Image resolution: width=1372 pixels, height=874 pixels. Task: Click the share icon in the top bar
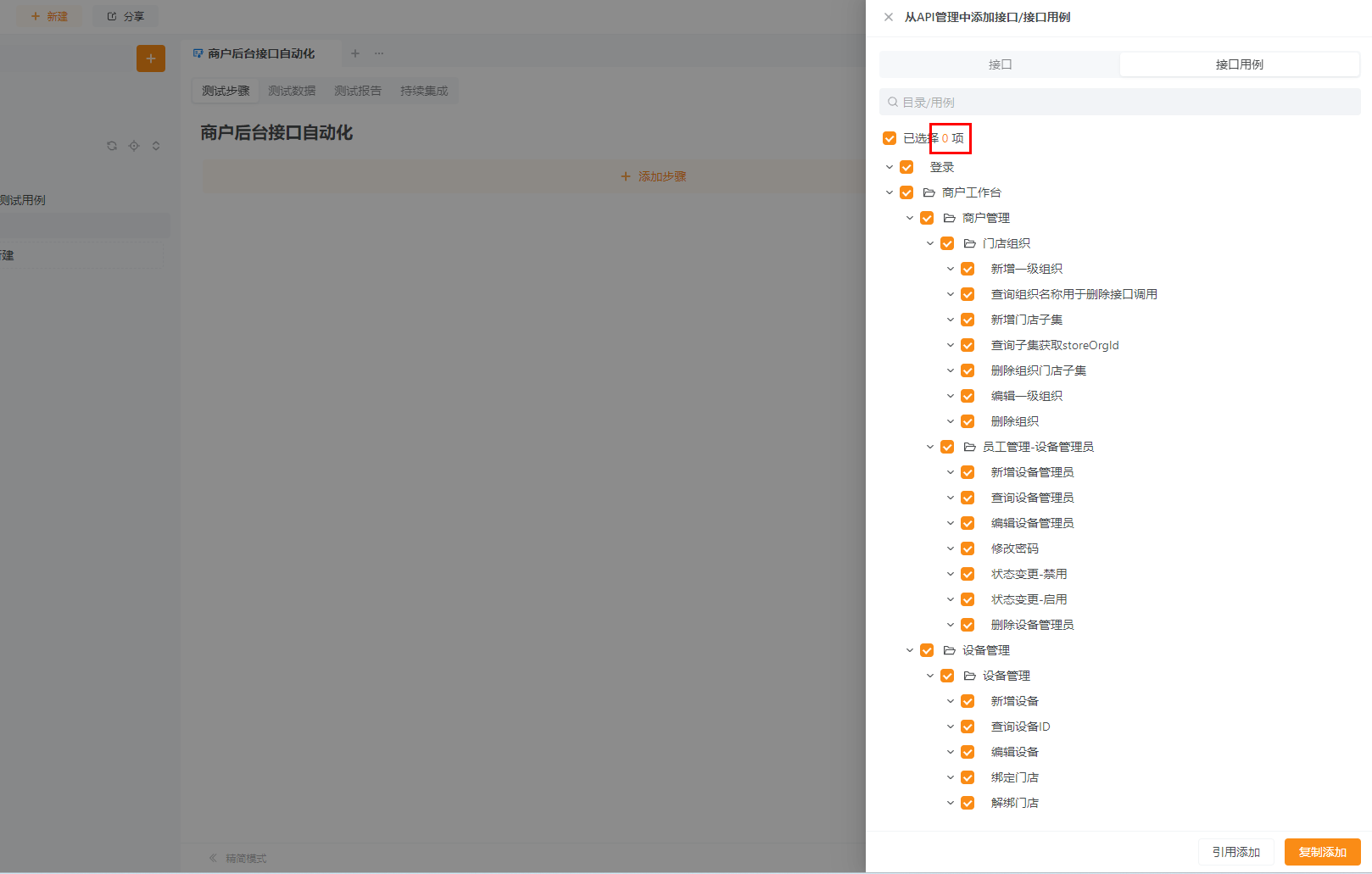click(x=112, y=16)
